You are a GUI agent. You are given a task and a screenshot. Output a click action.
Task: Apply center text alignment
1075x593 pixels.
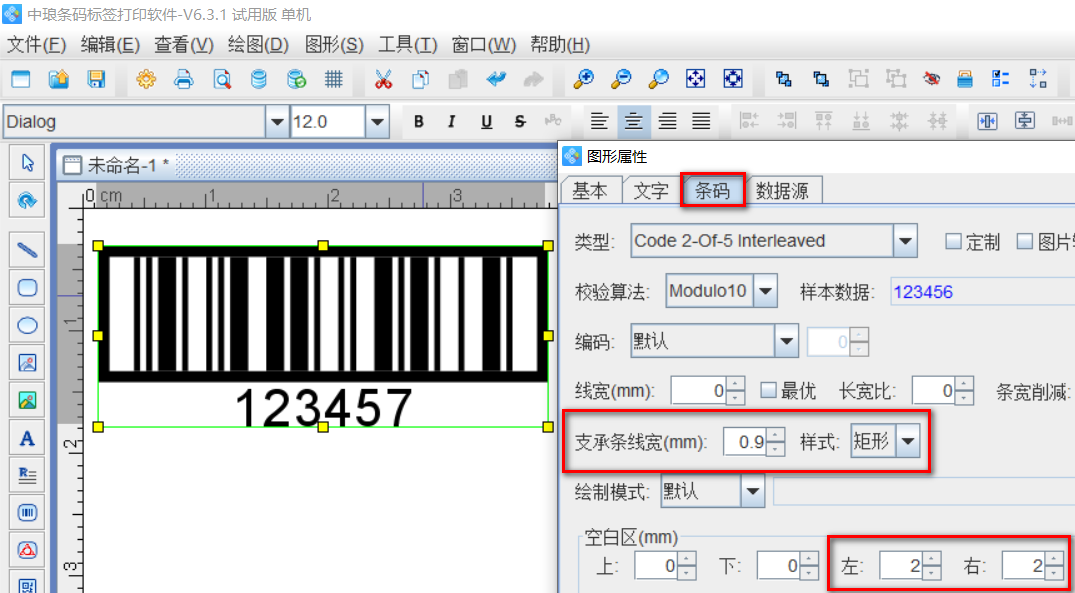[633, 121]
